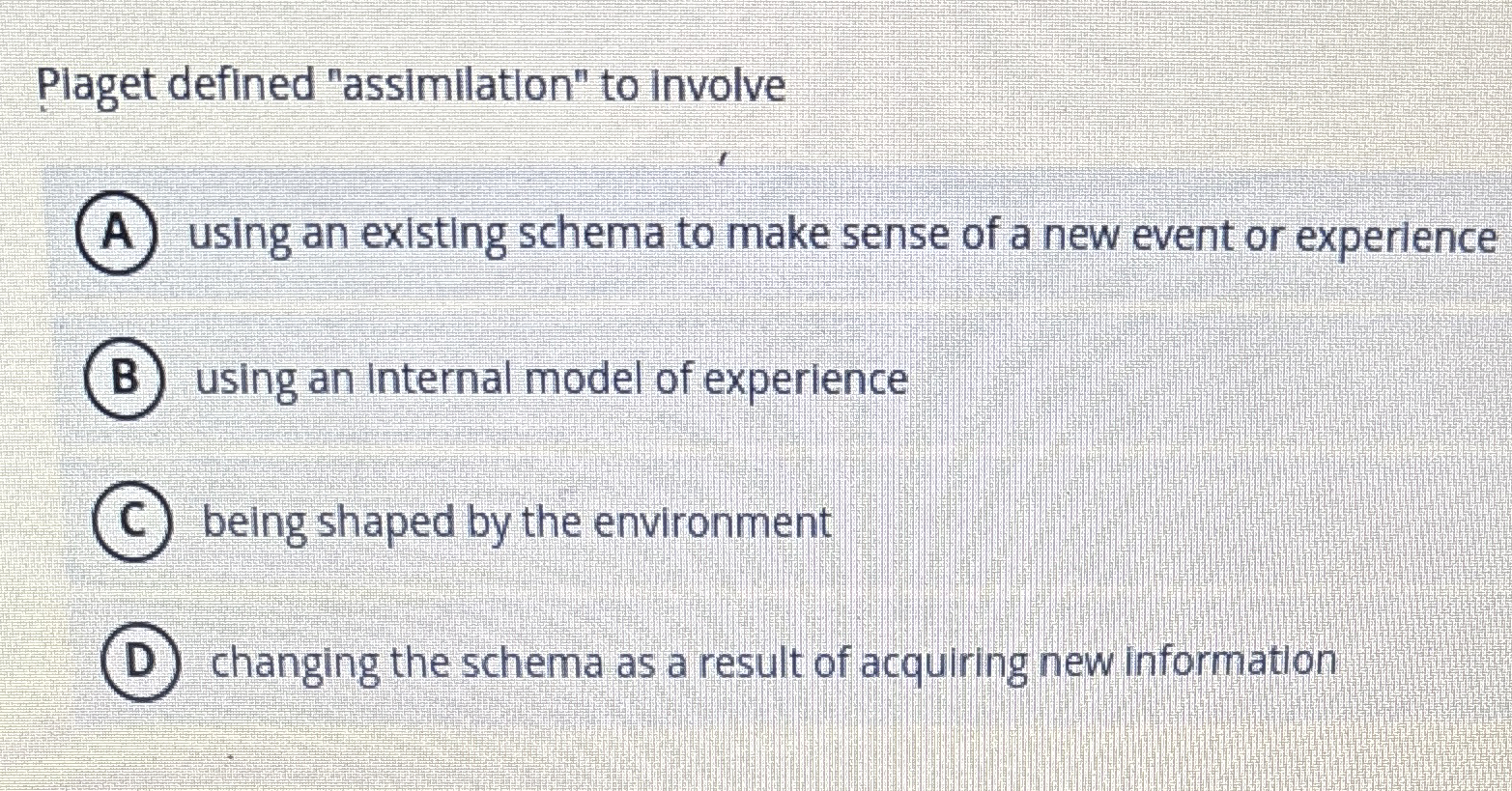
Task: Click the letter A inside its circle
Action: 119,235
